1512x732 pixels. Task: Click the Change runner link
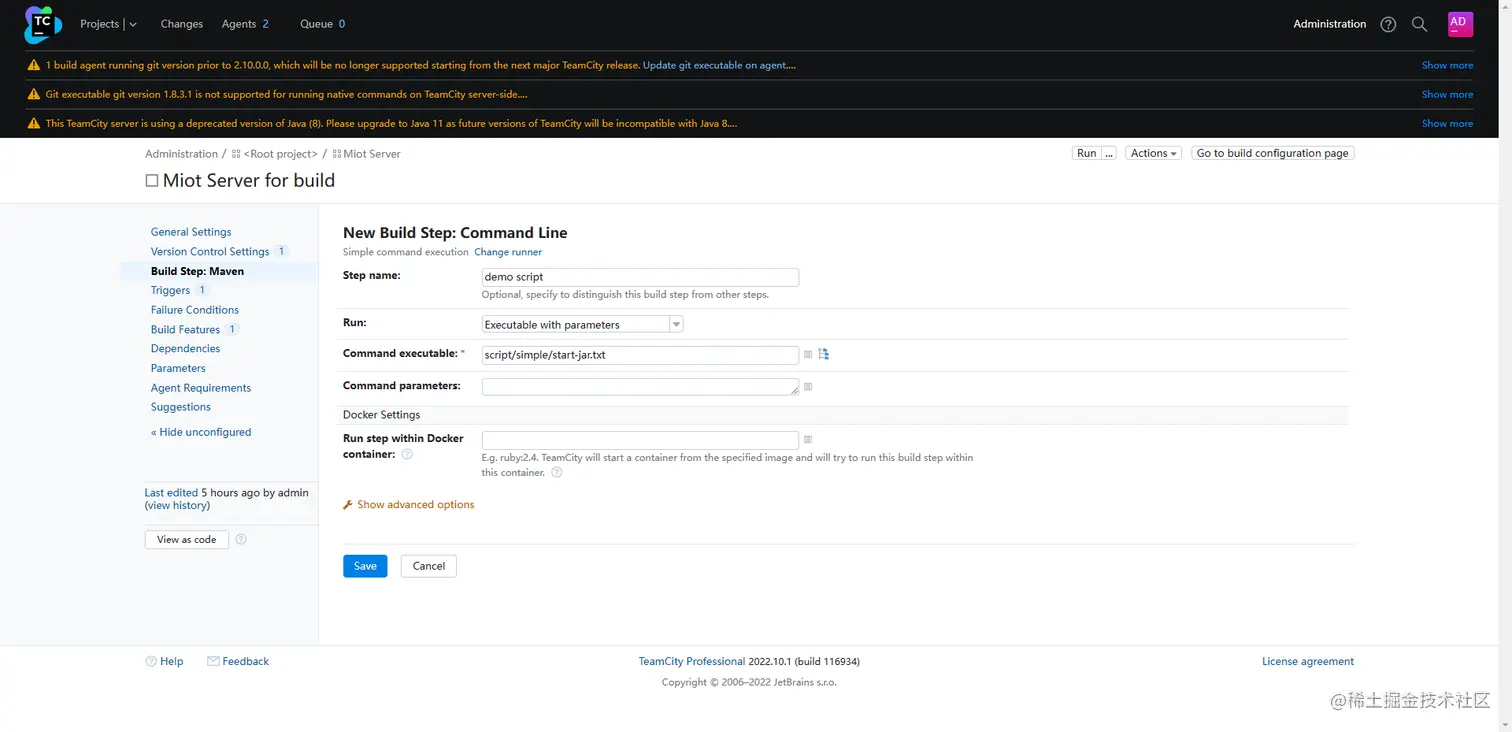508,252
